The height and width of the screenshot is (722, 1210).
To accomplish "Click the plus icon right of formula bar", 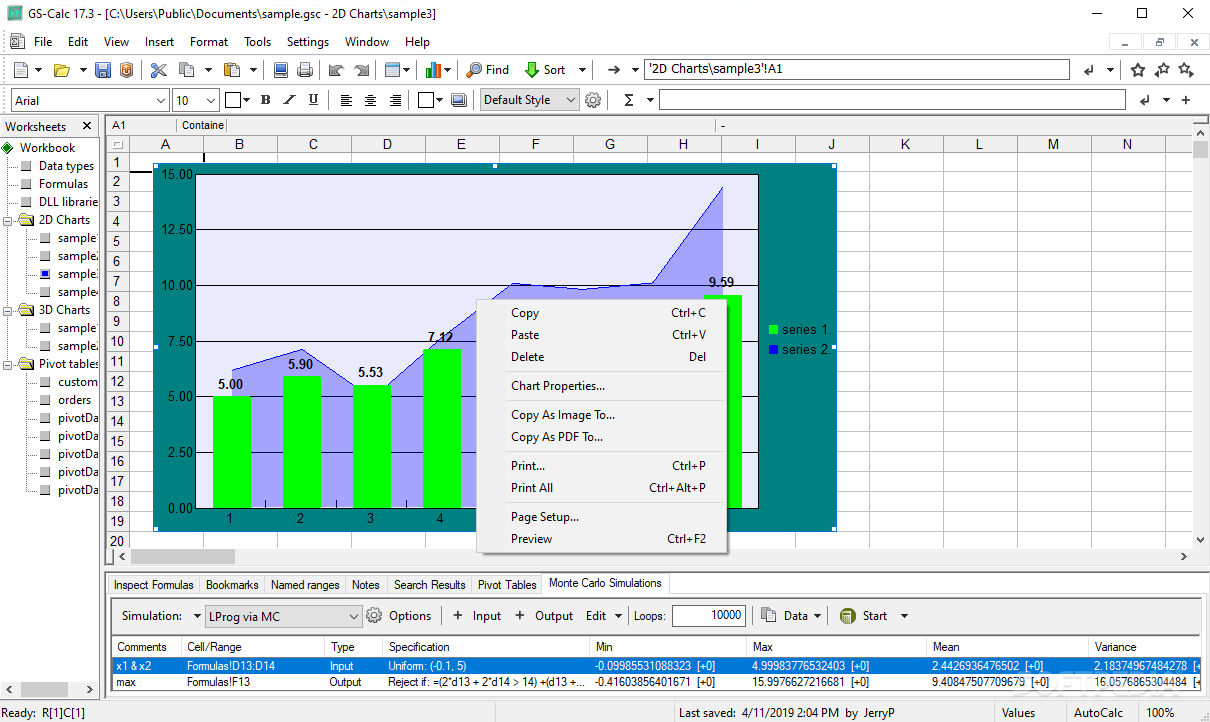I will (1186, 100).
